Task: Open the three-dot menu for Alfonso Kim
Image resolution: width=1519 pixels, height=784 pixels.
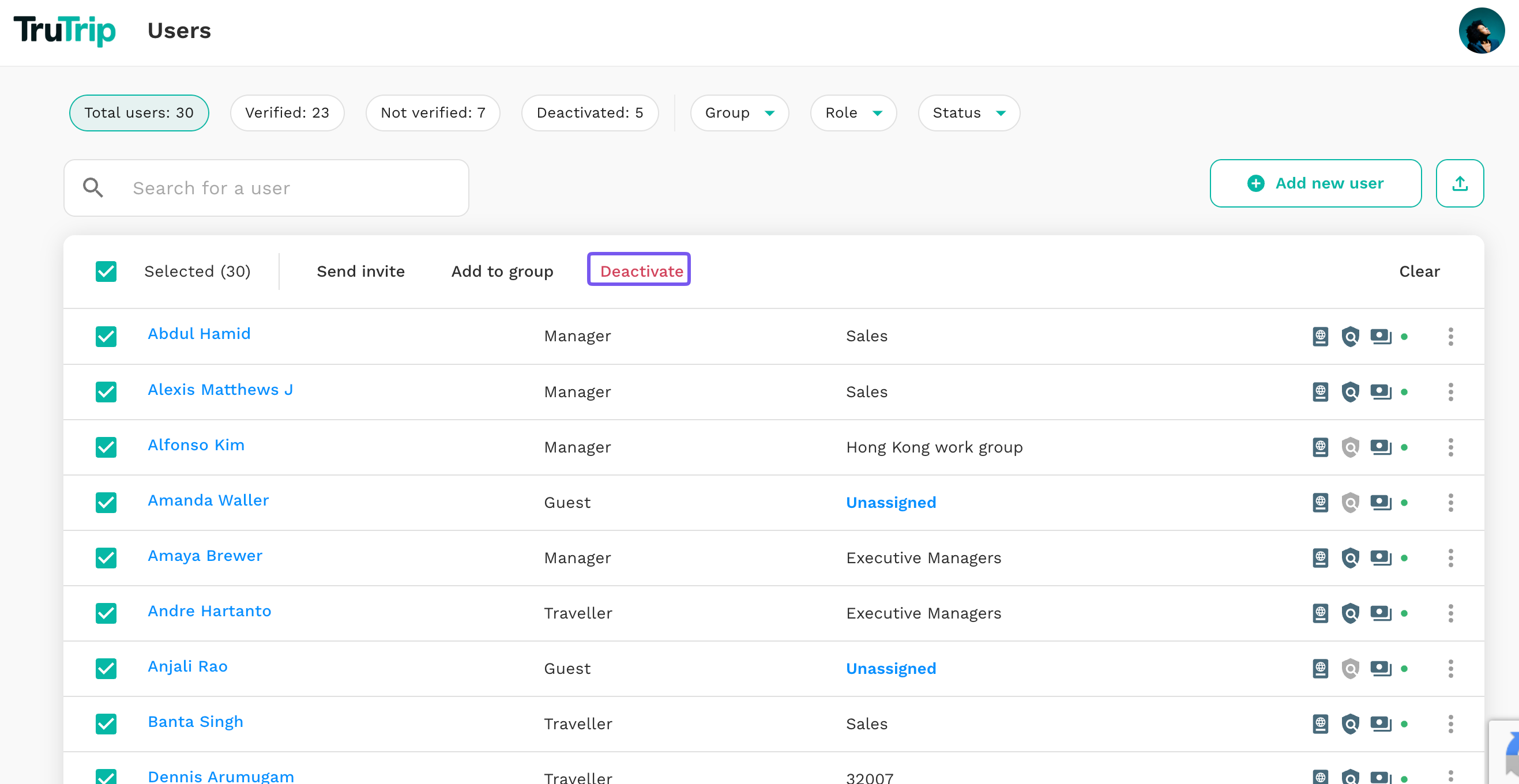Action: [x=1450, y=447]
